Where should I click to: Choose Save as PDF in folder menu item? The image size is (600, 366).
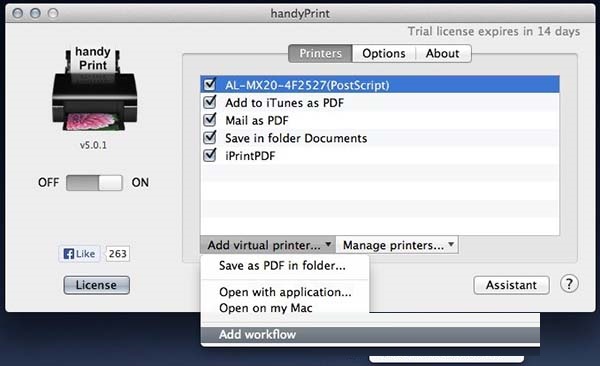tap(285, 266)
